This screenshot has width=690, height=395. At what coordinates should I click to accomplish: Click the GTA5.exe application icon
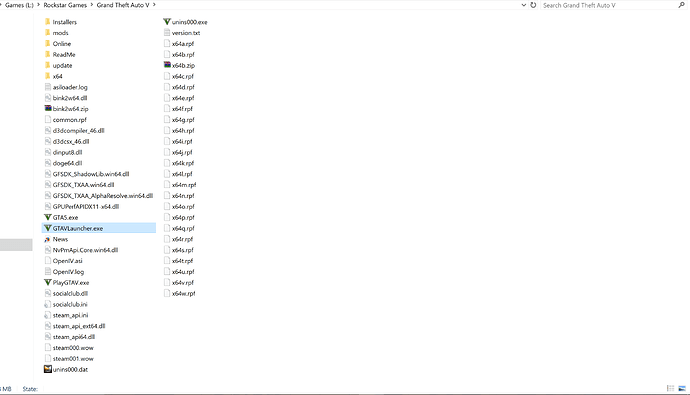48,217
